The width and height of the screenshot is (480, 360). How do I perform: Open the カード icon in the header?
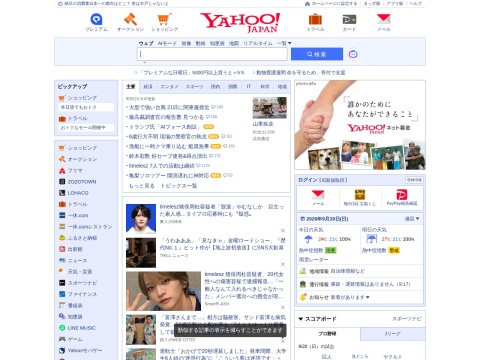pyautogui.click(x=349, y=22)
